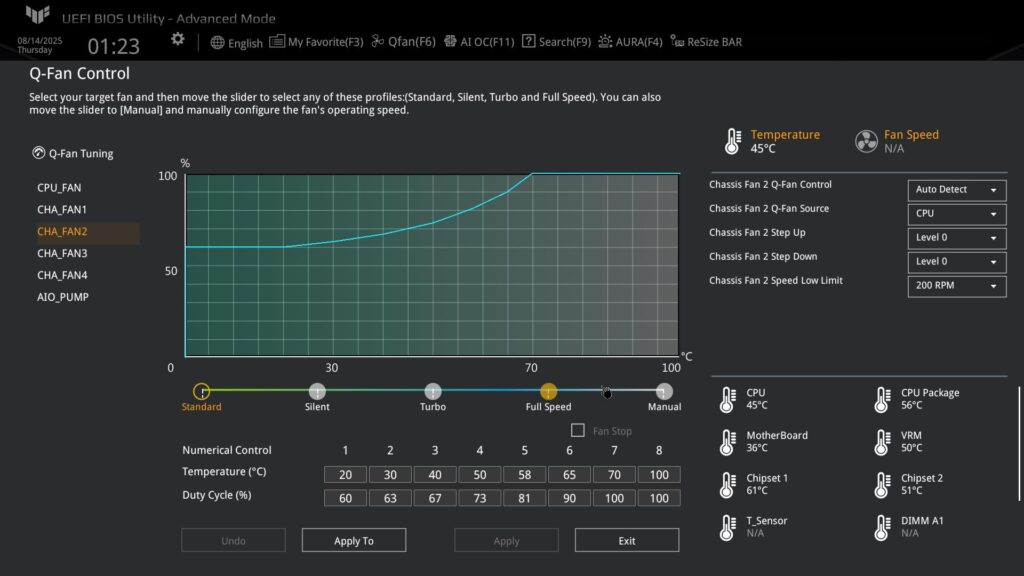The width and height of the screenshot is (1024, 576).
Task: Select CHA_FAN3 in the fan list
Action: coord(62,253)
